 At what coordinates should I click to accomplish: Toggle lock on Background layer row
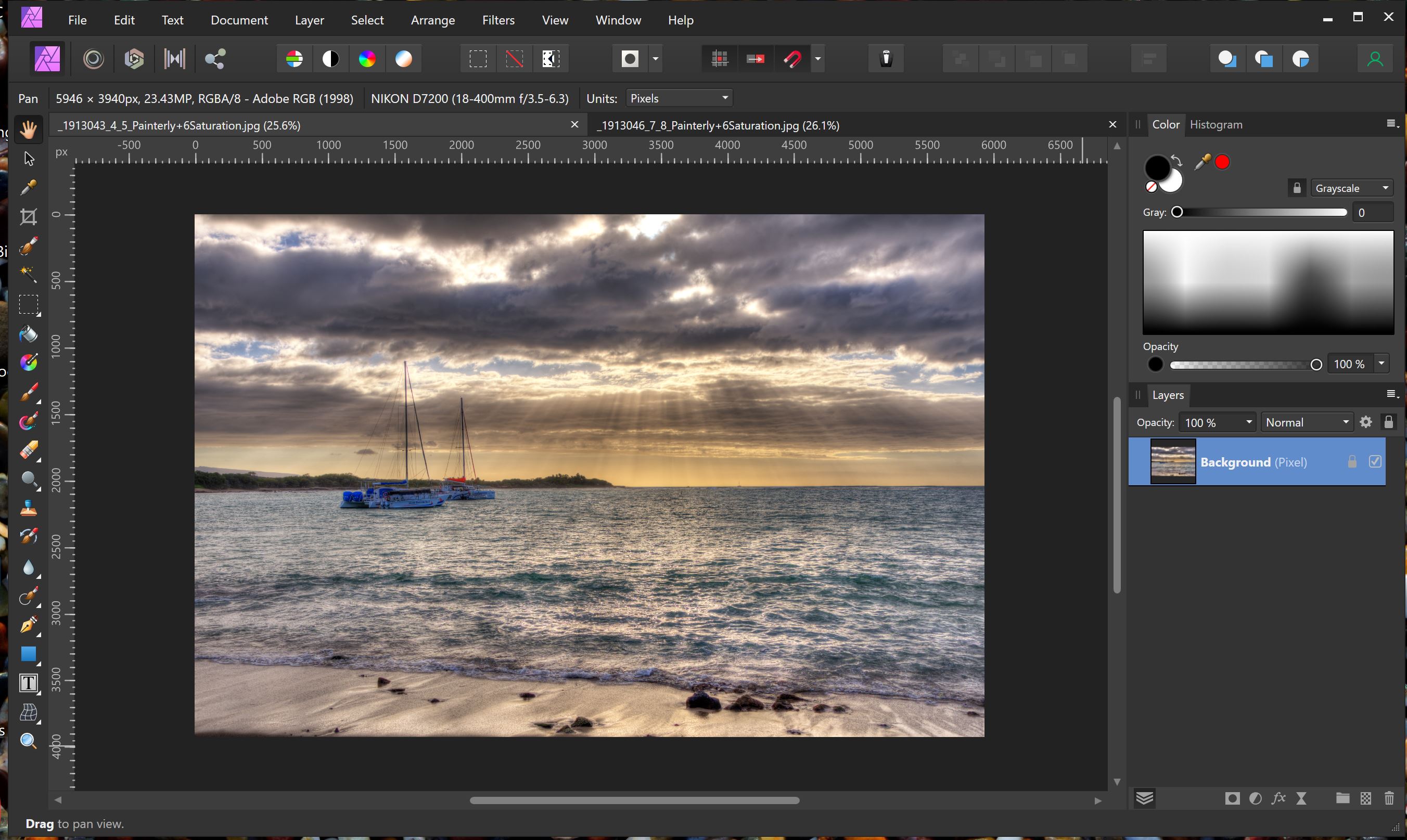tap(1353, 462)
